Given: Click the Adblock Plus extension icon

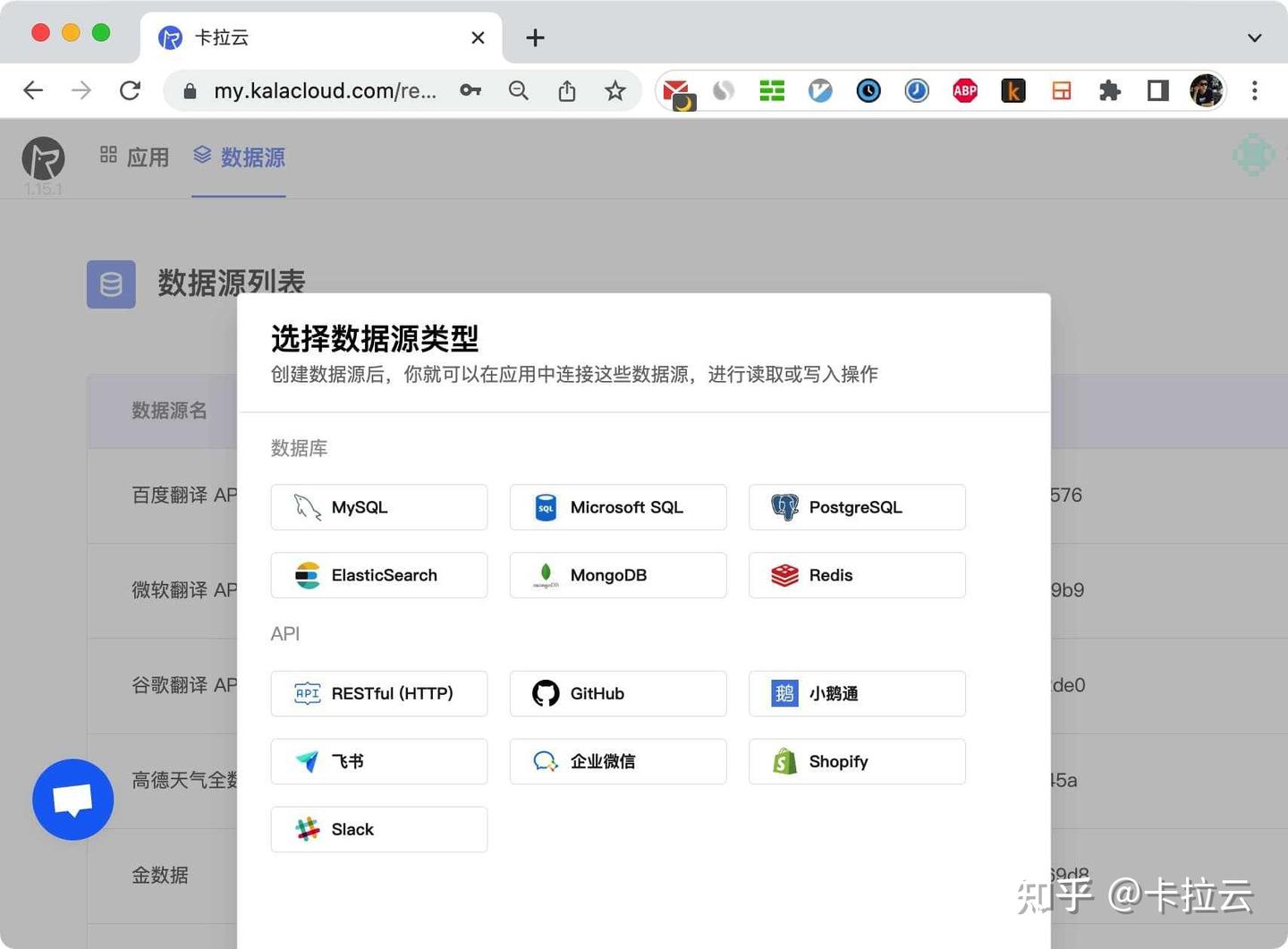Looking at the screenshot, I should (x=964, y=90).
